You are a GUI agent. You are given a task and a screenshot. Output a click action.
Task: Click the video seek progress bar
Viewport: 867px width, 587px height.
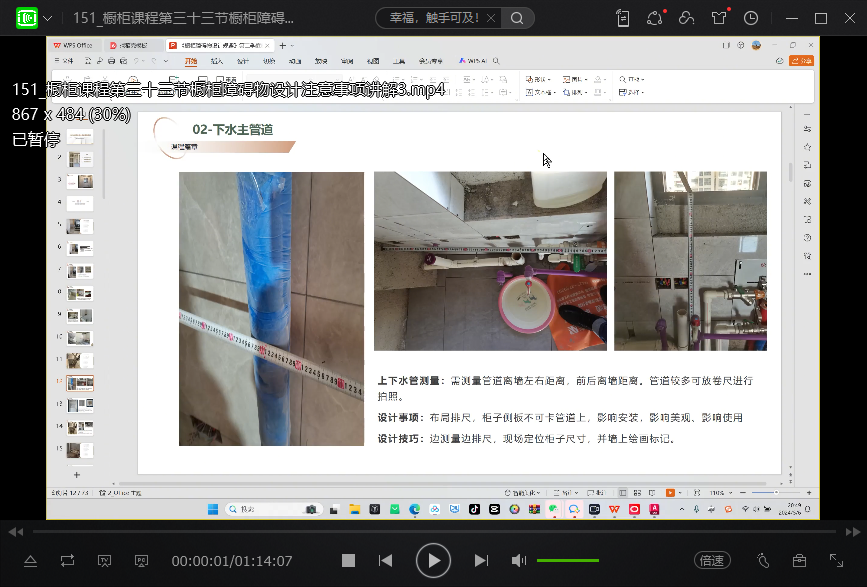[x=433, y=531]
